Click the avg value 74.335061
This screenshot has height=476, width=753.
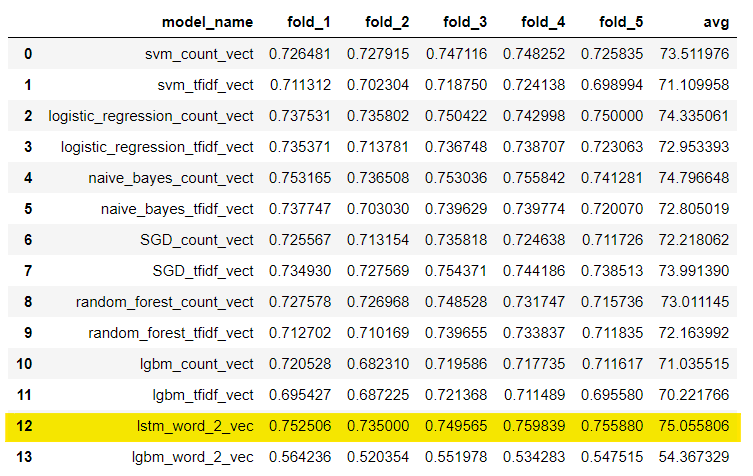pyautogui.click(x=694, y=116)
